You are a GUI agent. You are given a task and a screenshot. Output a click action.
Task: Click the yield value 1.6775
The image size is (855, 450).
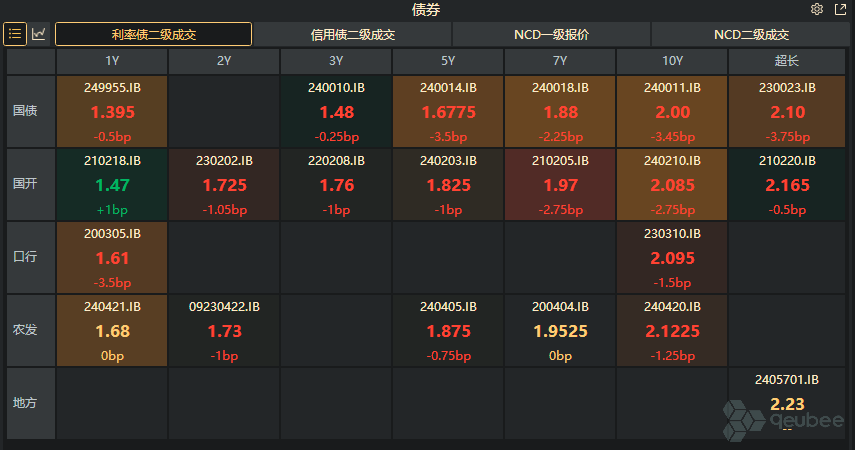pyautogui.click(x=448, y=112)
